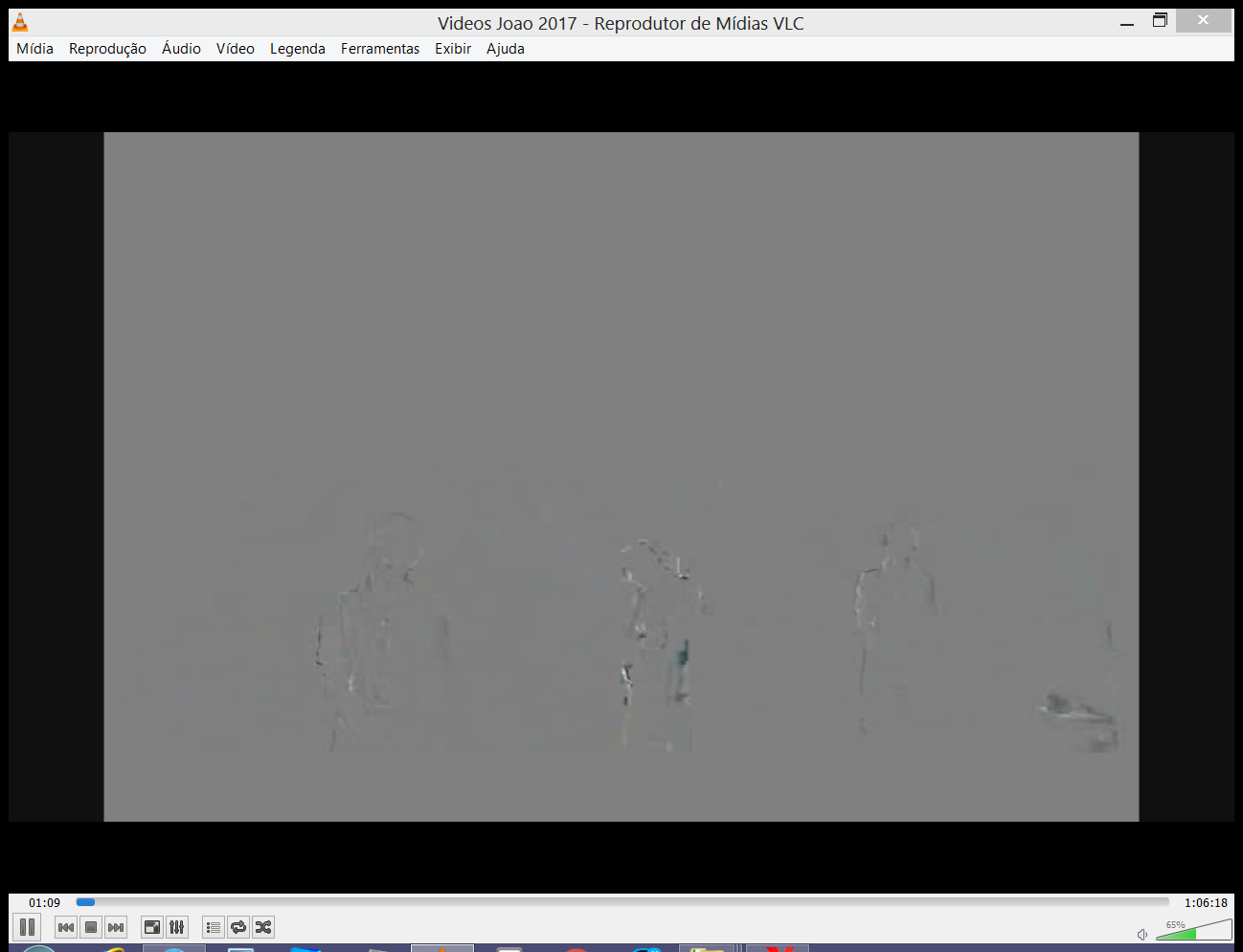Pause the video with the pause button
This screenshot has width=1243, height=952.
[27, 927]
